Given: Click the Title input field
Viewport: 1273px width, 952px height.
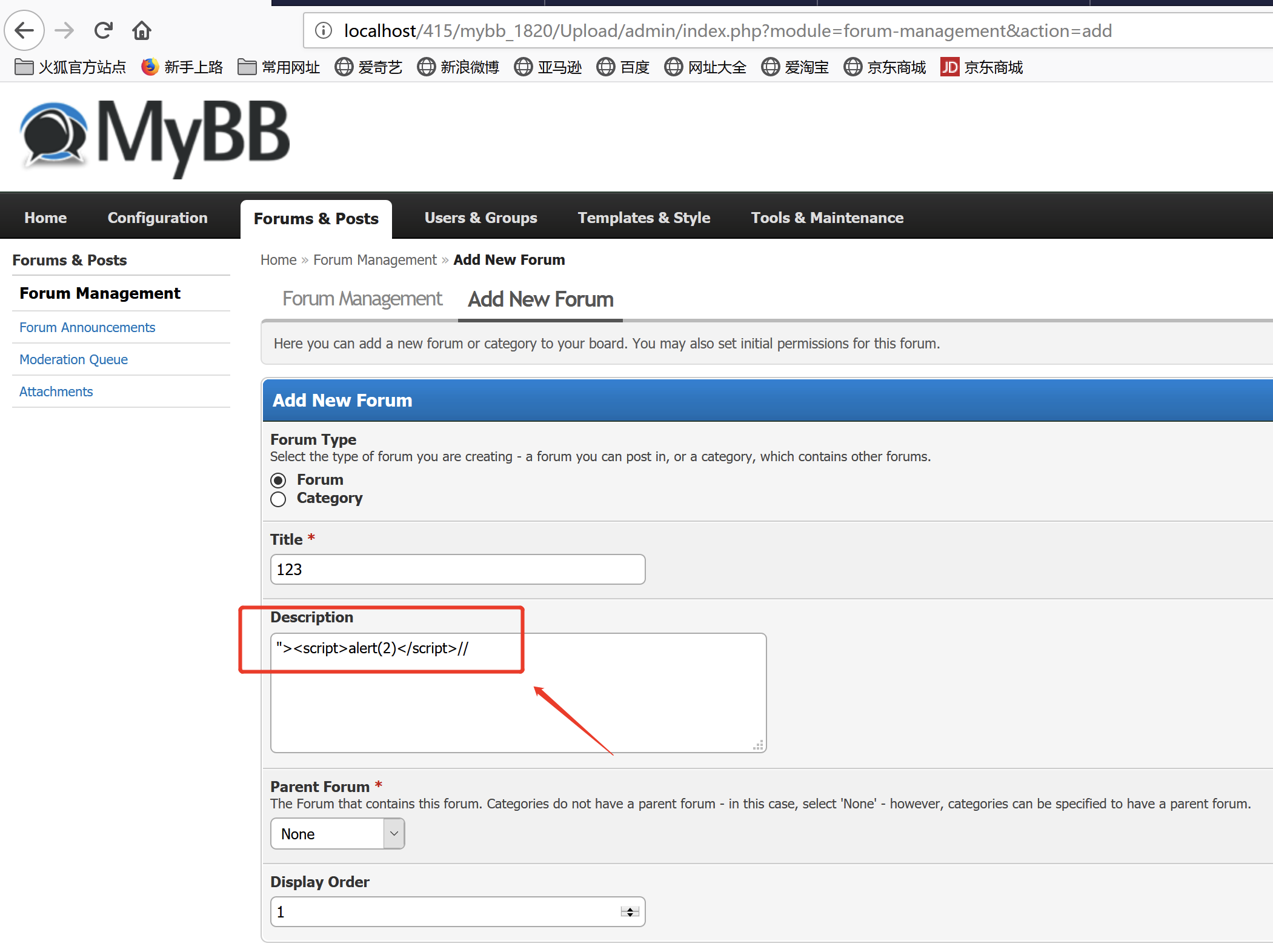Looking at the screenshot, I should coord(457,570).
